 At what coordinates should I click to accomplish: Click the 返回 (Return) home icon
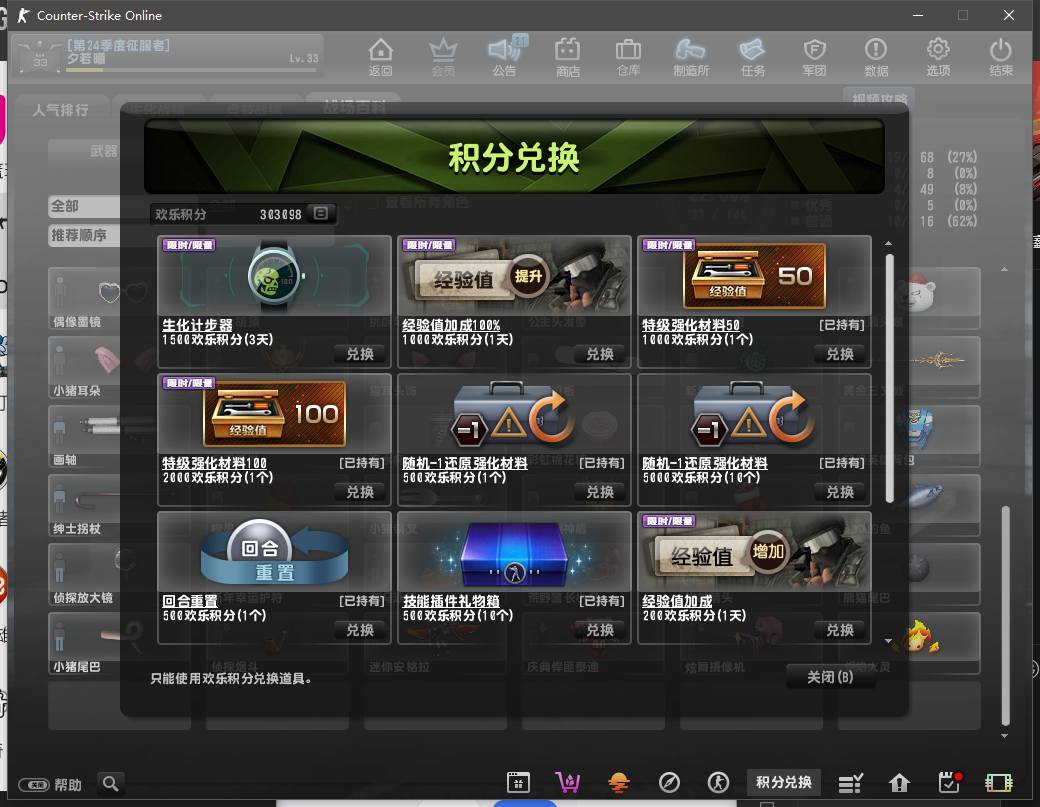click(x=381, y=56)
